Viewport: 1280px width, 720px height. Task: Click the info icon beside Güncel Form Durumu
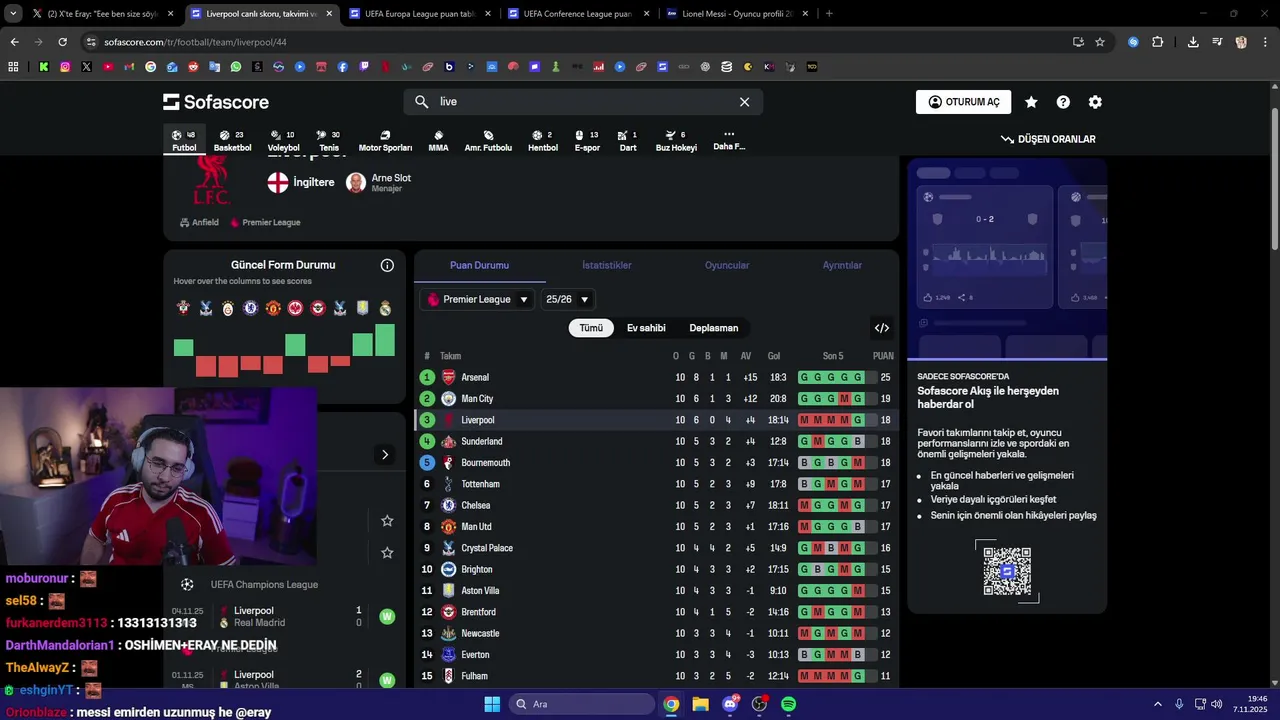click(387, 265)
